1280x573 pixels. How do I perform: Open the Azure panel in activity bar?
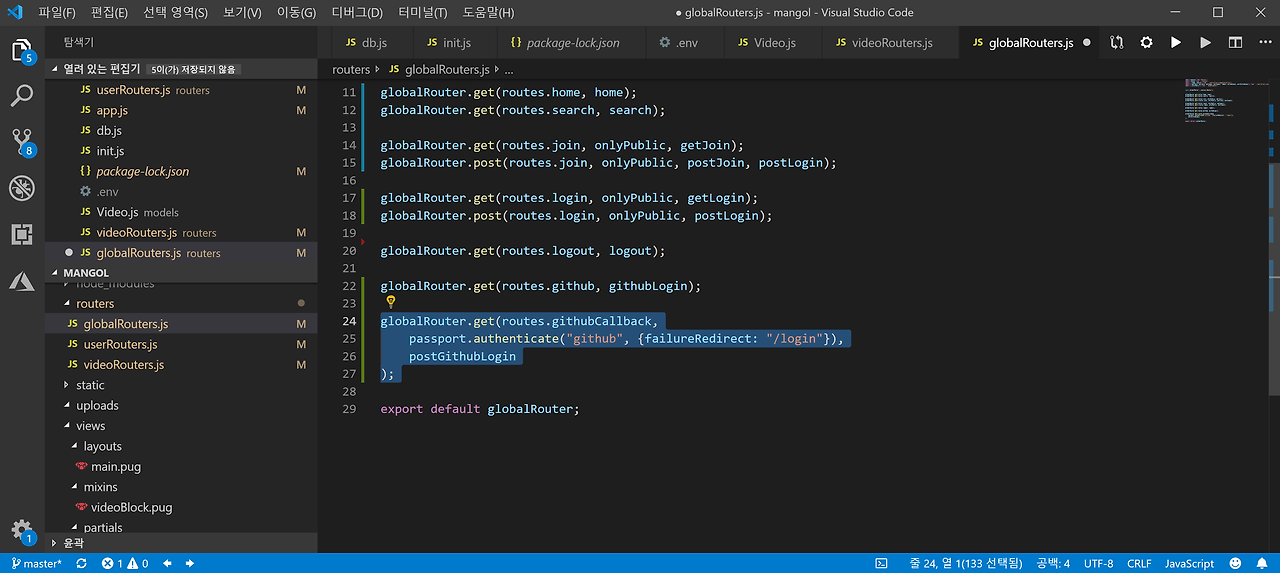pos(22,282)
